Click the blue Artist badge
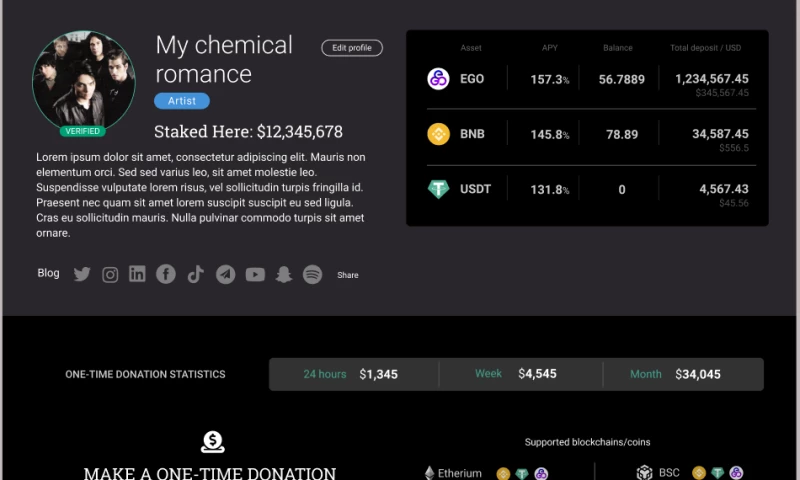This screenshot has height=480, width=800. (x=182, y=101)
